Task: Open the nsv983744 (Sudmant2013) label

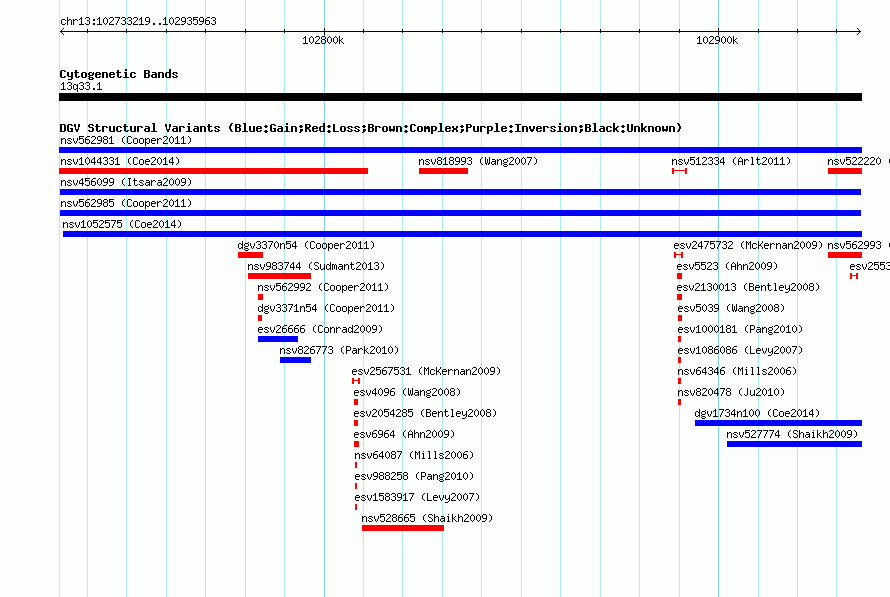Action: (316, 266)
